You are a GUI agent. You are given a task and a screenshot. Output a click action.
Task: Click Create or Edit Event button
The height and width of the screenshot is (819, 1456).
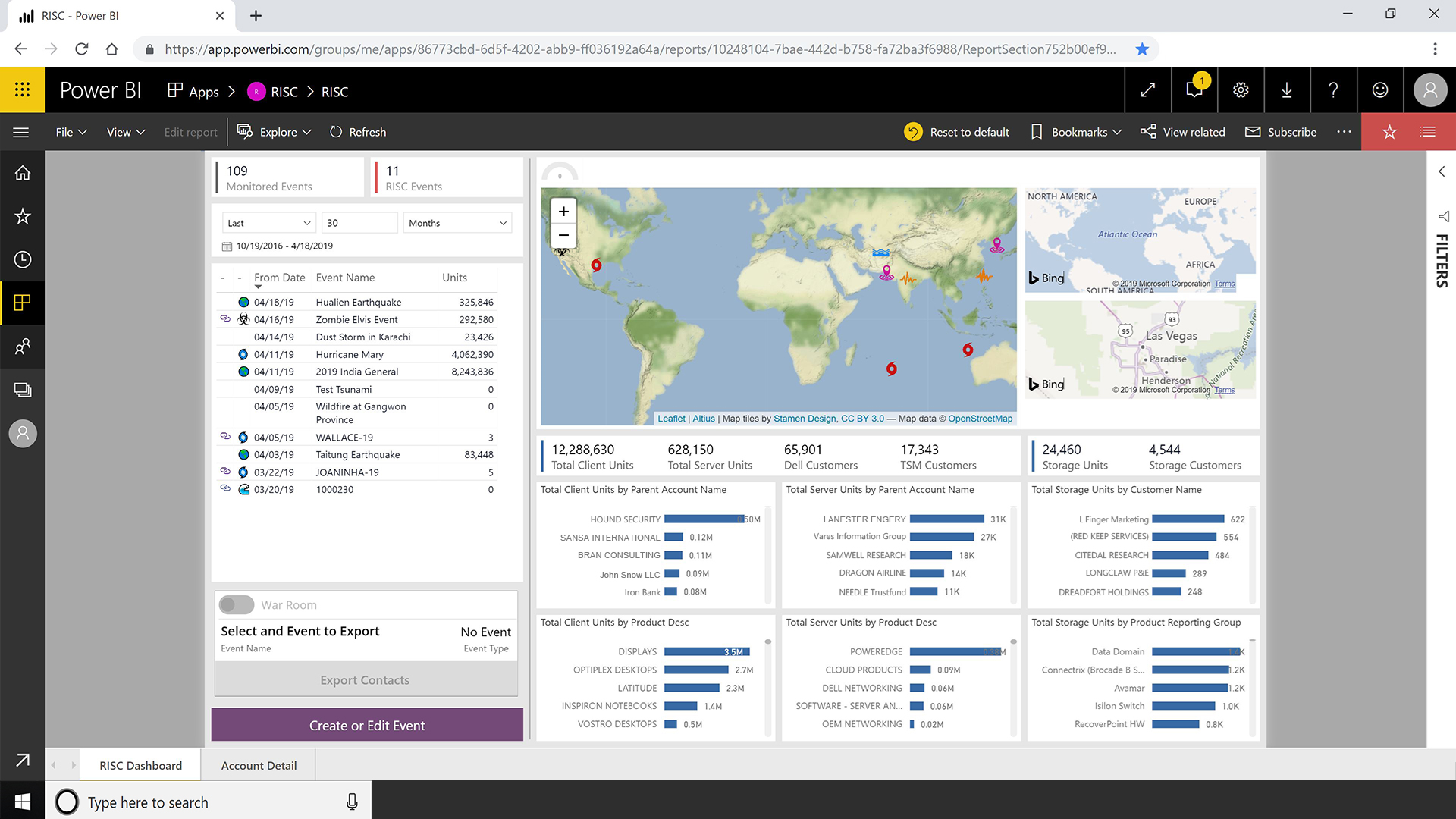pos(367,725)
